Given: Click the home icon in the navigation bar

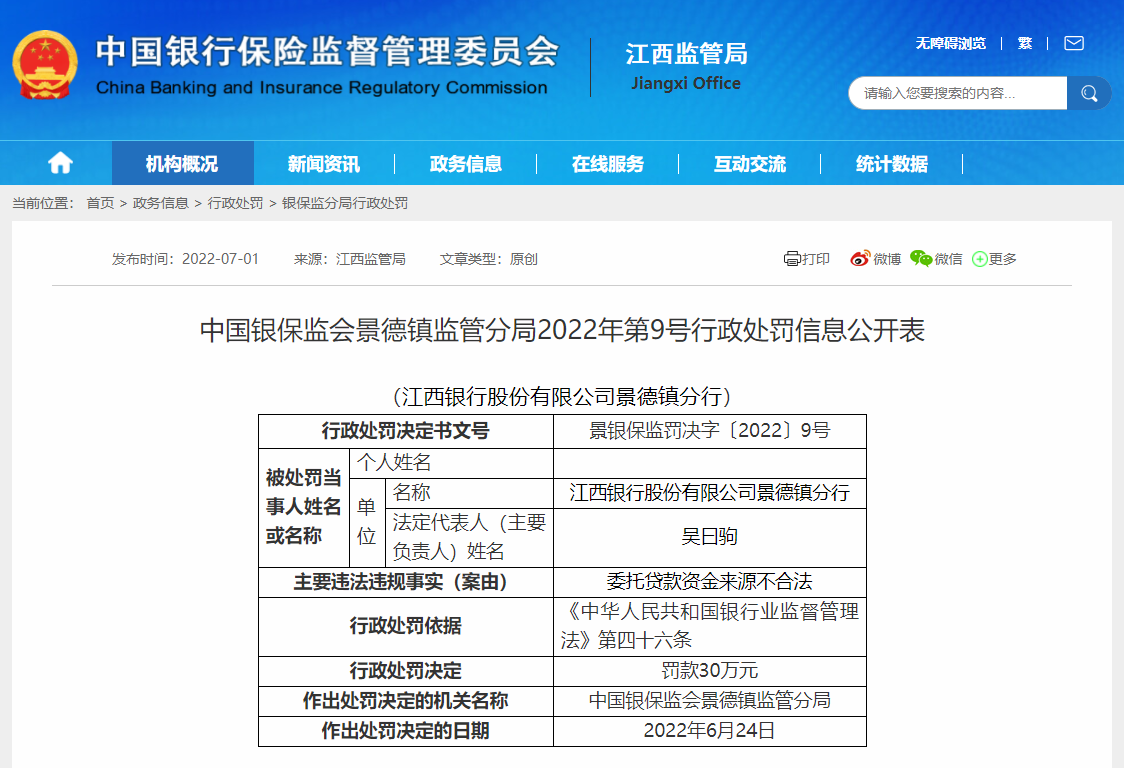Looking at the screenshot, I should 59,162.
